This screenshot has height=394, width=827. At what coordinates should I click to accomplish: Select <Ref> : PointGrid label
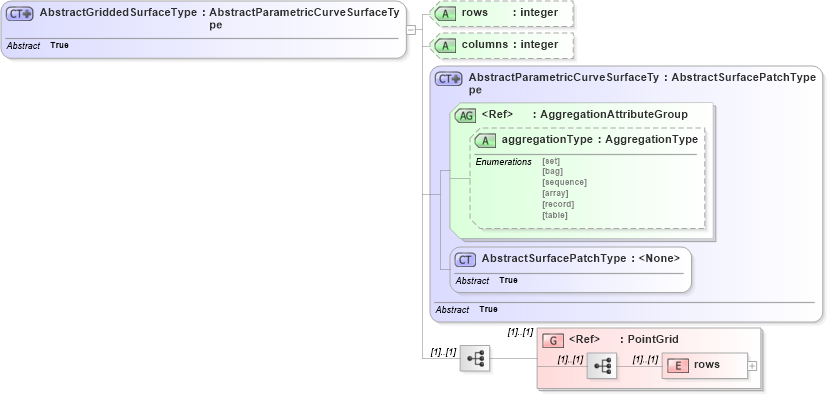(x=624, y=339)
